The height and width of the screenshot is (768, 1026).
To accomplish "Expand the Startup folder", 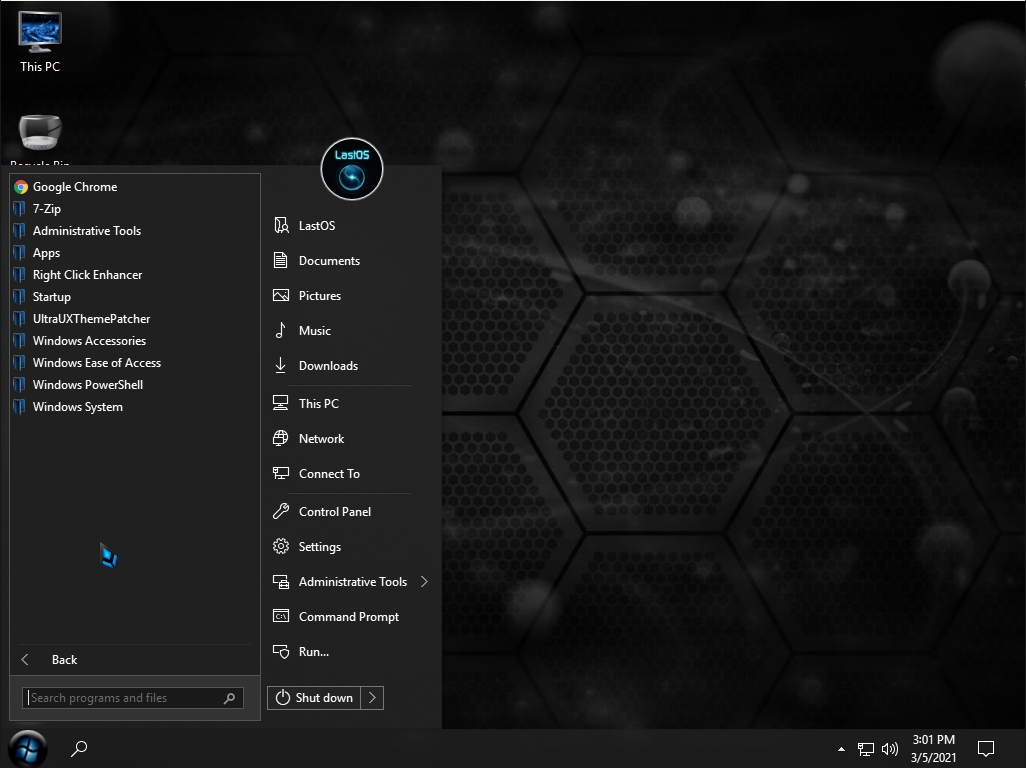I will [135, 297].
